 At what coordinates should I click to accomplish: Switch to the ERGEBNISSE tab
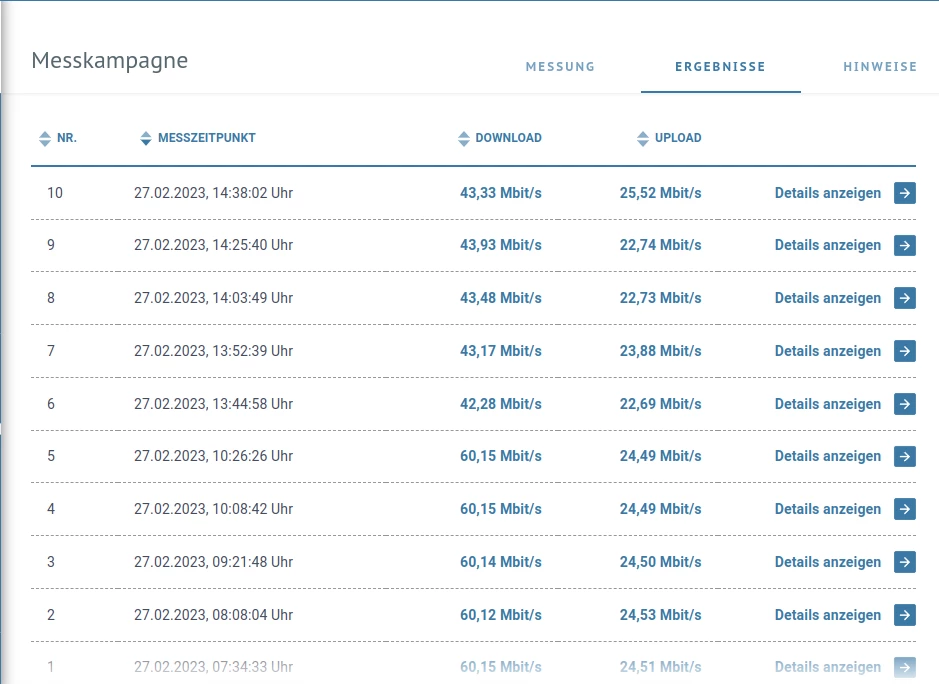(x=720, y=66)
